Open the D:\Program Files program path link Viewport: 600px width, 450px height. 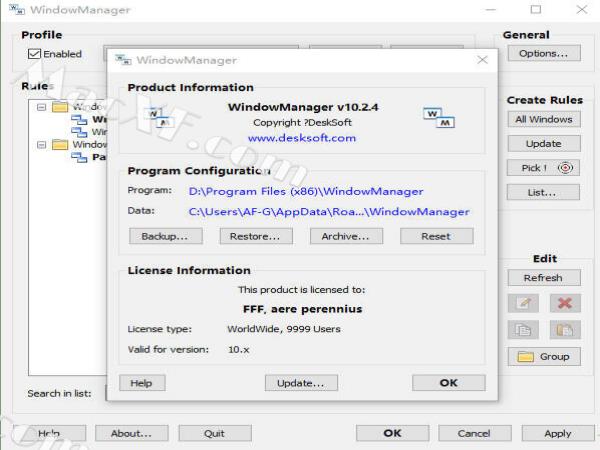306,191
